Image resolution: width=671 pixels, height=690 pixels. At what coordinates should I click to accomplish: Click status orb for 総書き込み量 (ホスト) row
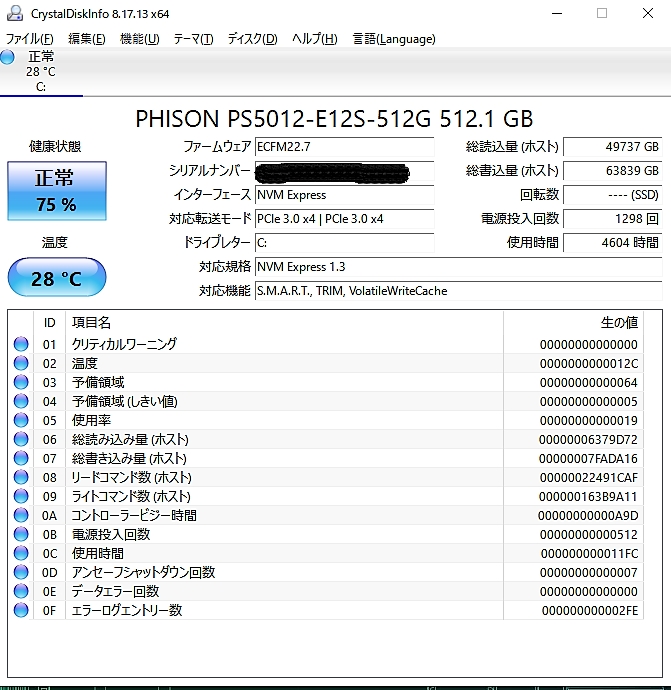click(x=21, y=458)
